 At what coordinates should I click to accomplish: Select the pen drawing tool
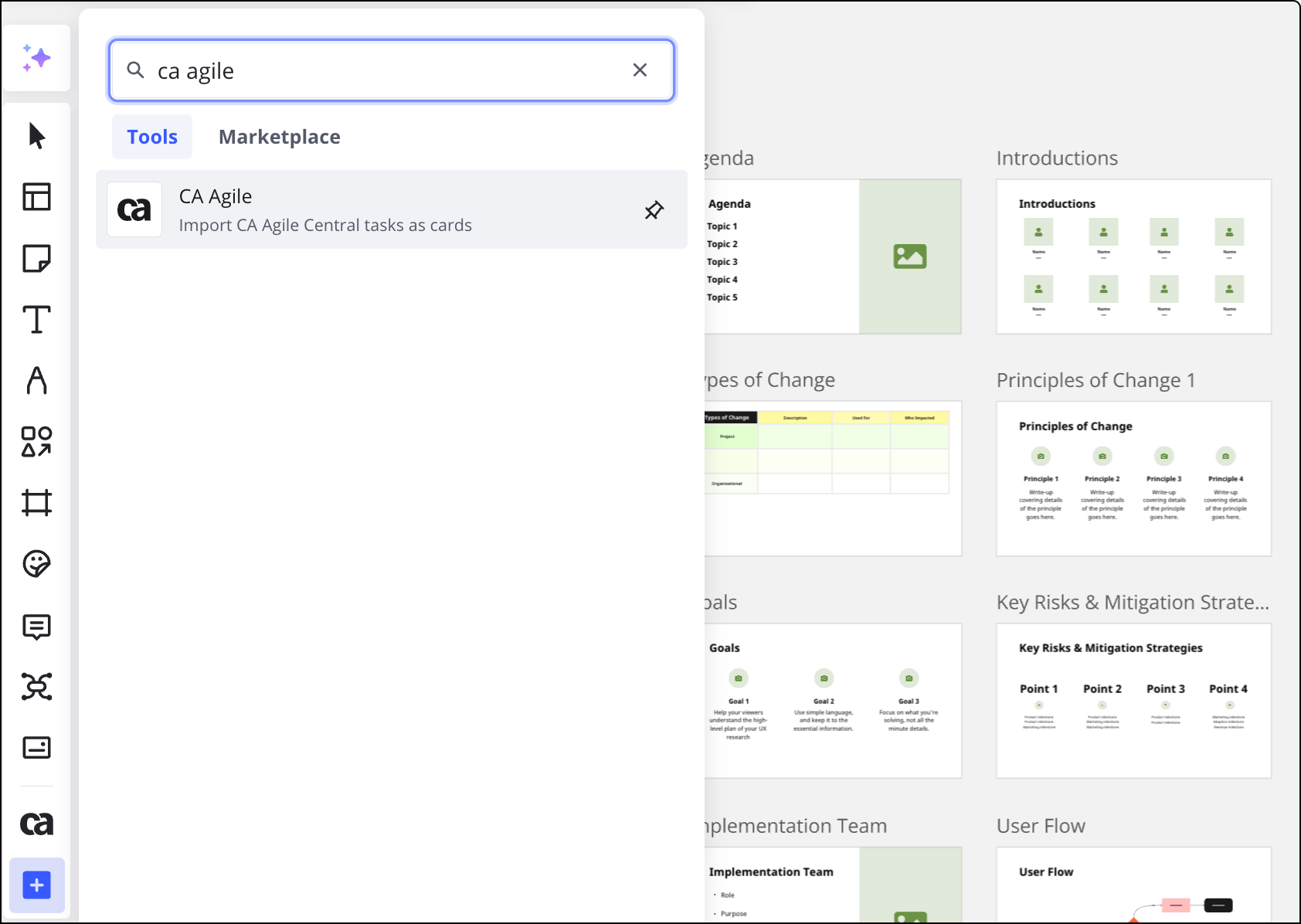click(36, 380)
